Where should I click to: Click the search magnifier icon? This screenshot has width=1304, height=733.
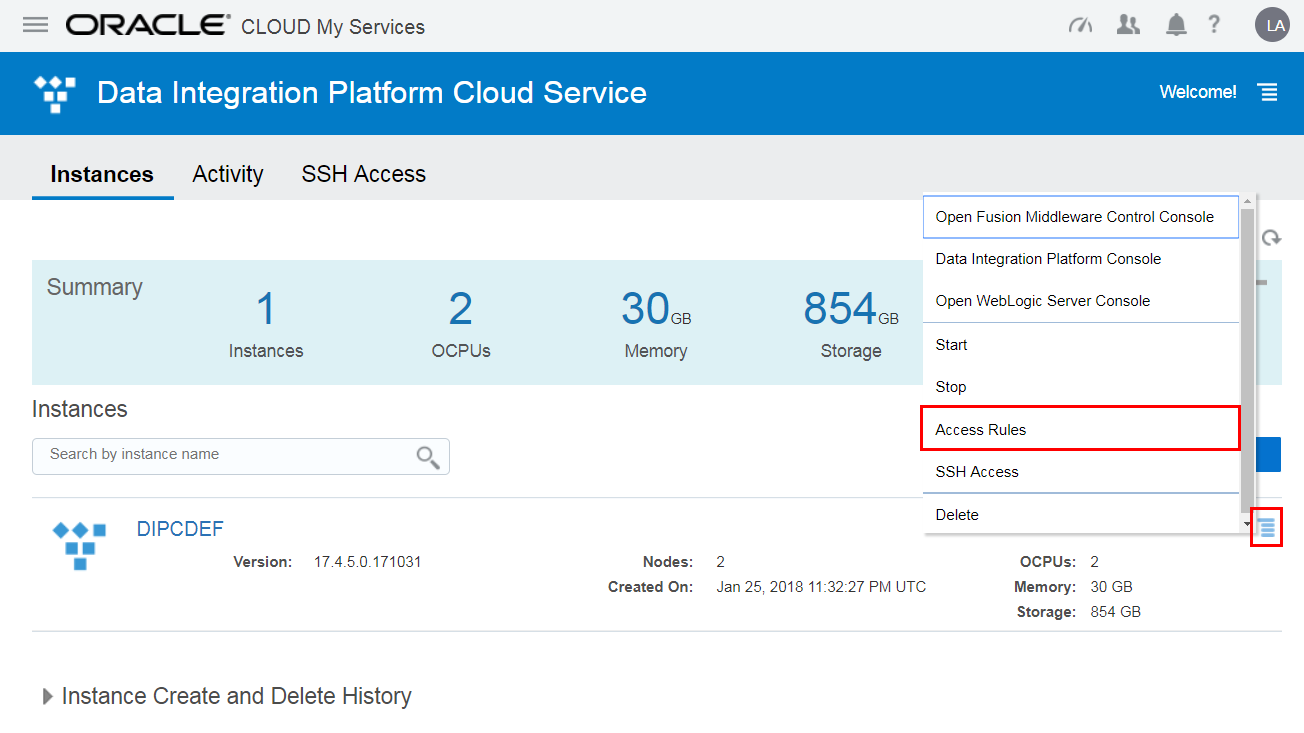428,456
